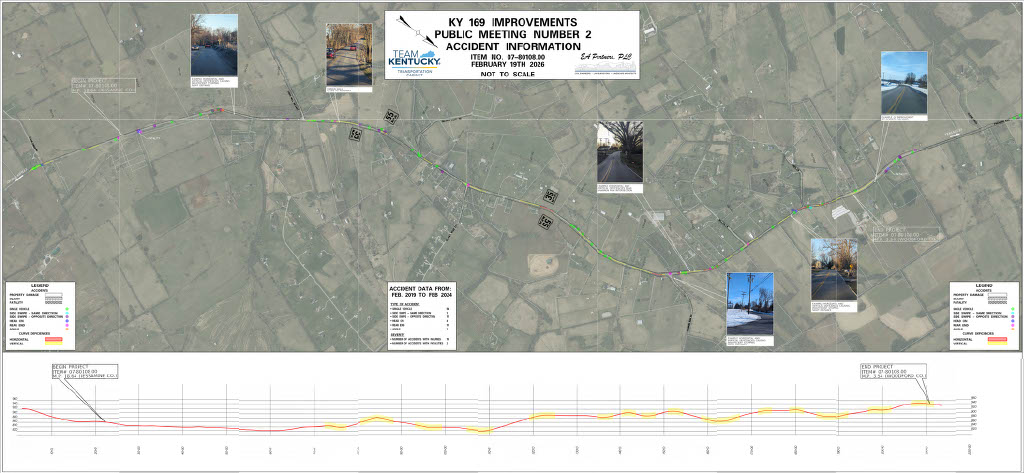Open the red car photo beside the title block
The height and width of the screenshot is (473, 1024).
(x=347, y=55)
